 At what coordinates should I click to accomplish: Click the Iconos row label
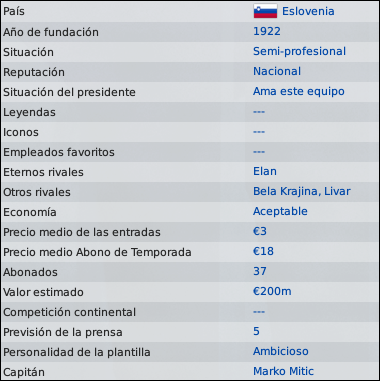[x=21, y=132]
